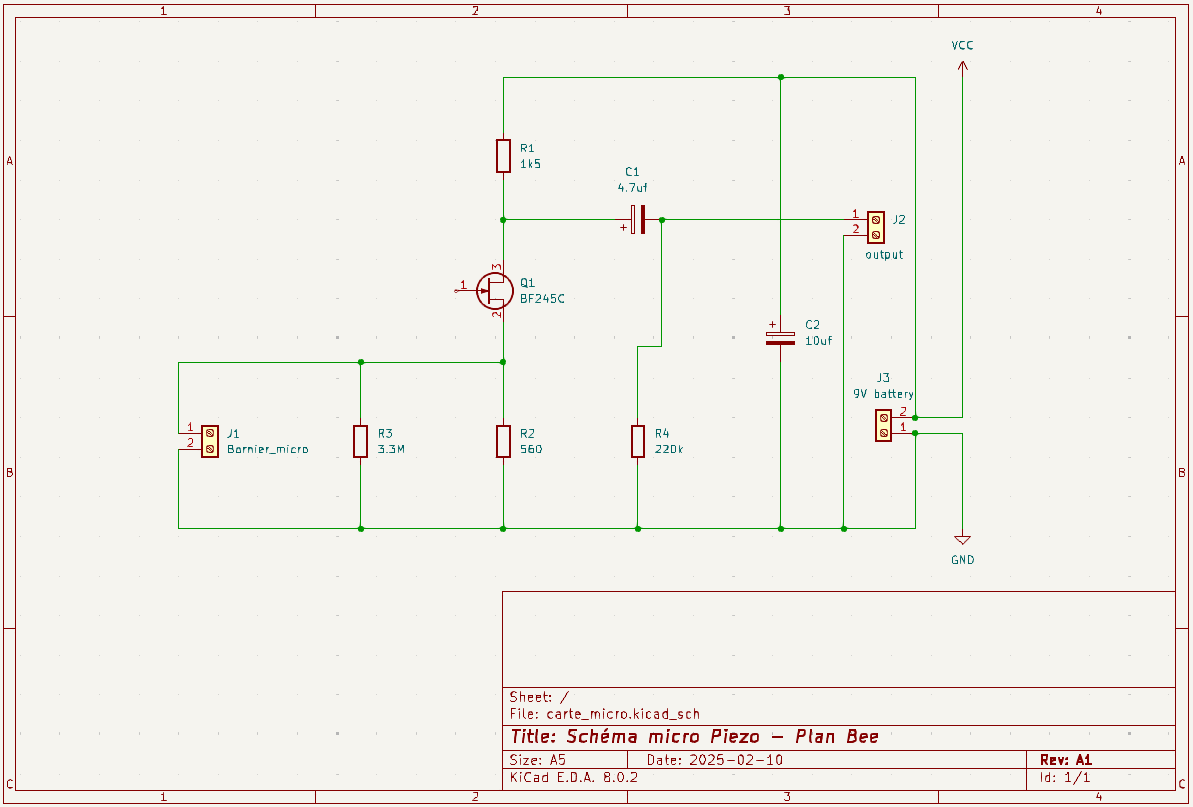Click the junction dot above C2 on top rail
Screen dimensions: 1193x807
[781, 78]
